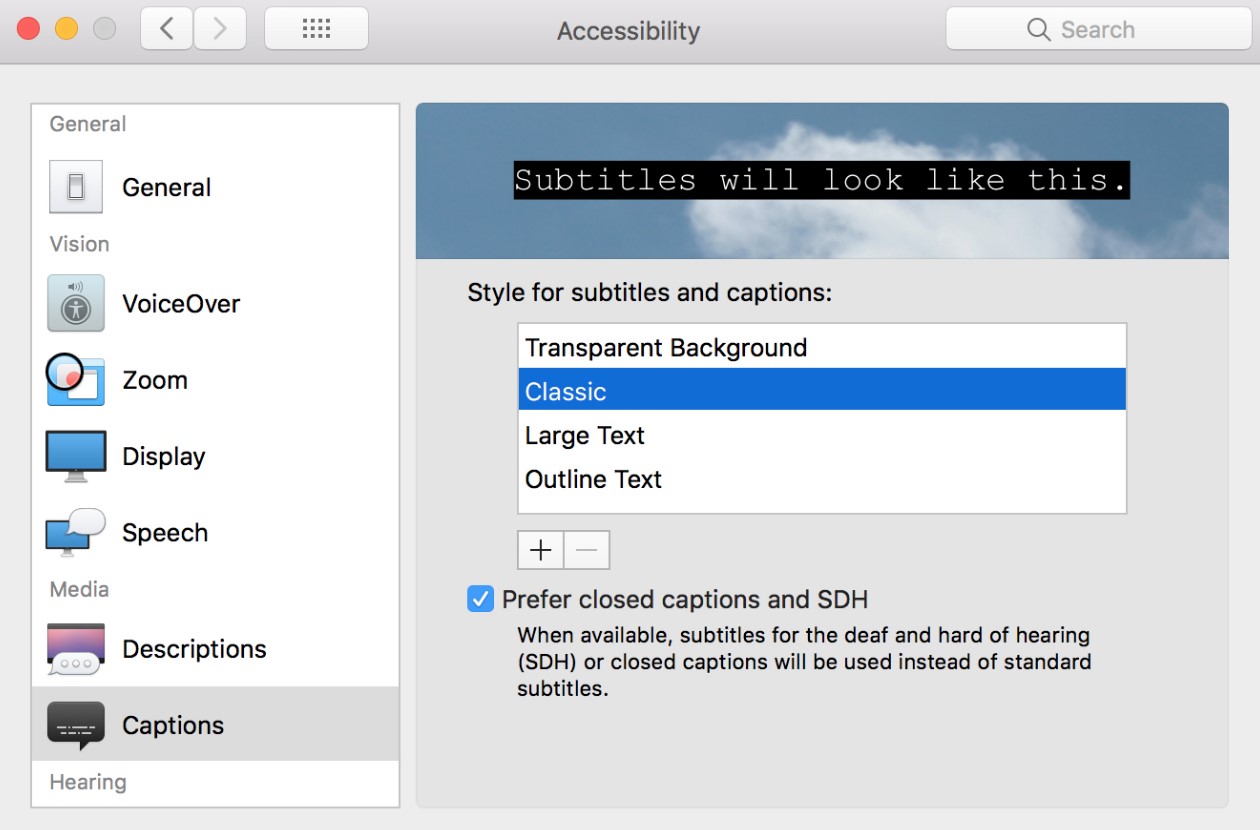Open the Display accessibility options
Viewport: 1260px width, 830px height.
pos(75,456)
